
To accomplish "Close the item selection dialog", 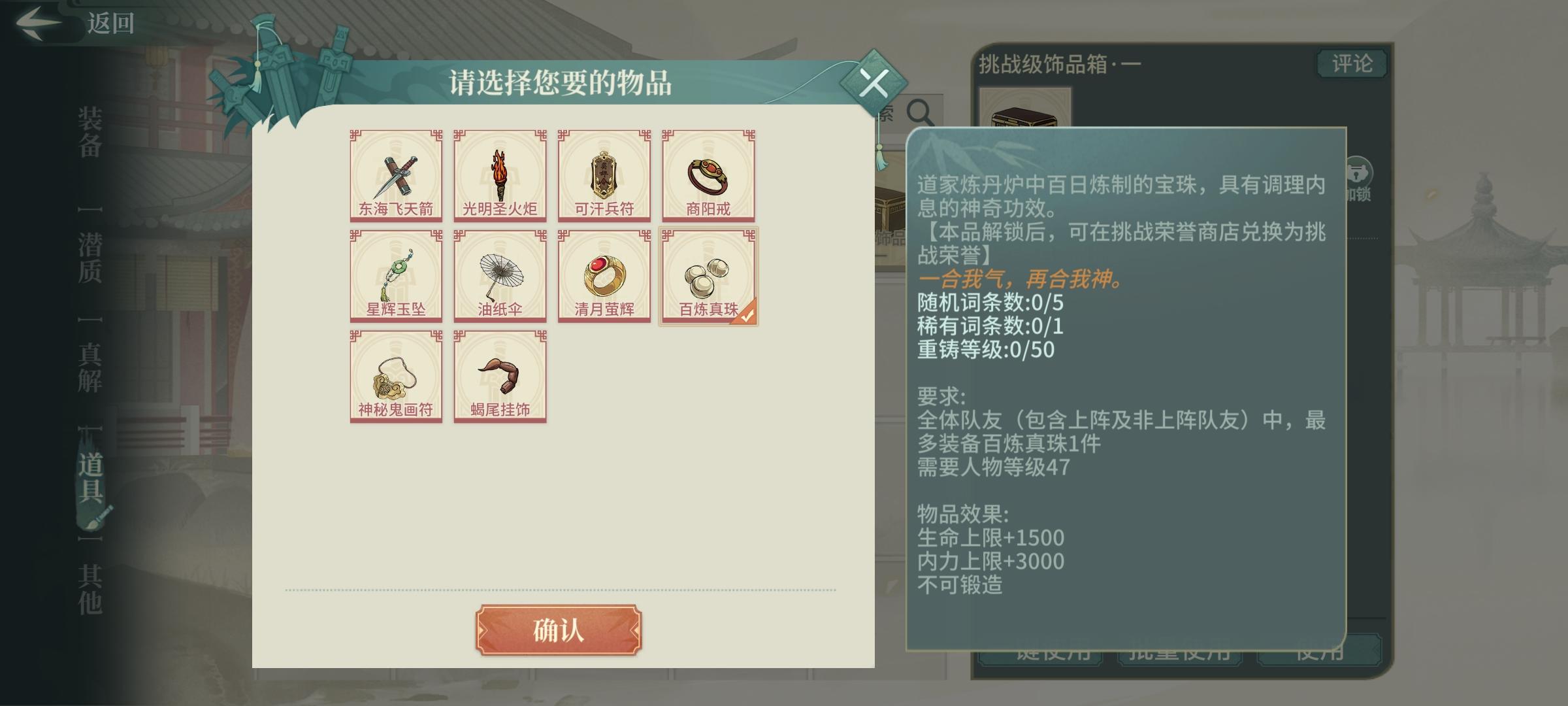I will (874, 83).
